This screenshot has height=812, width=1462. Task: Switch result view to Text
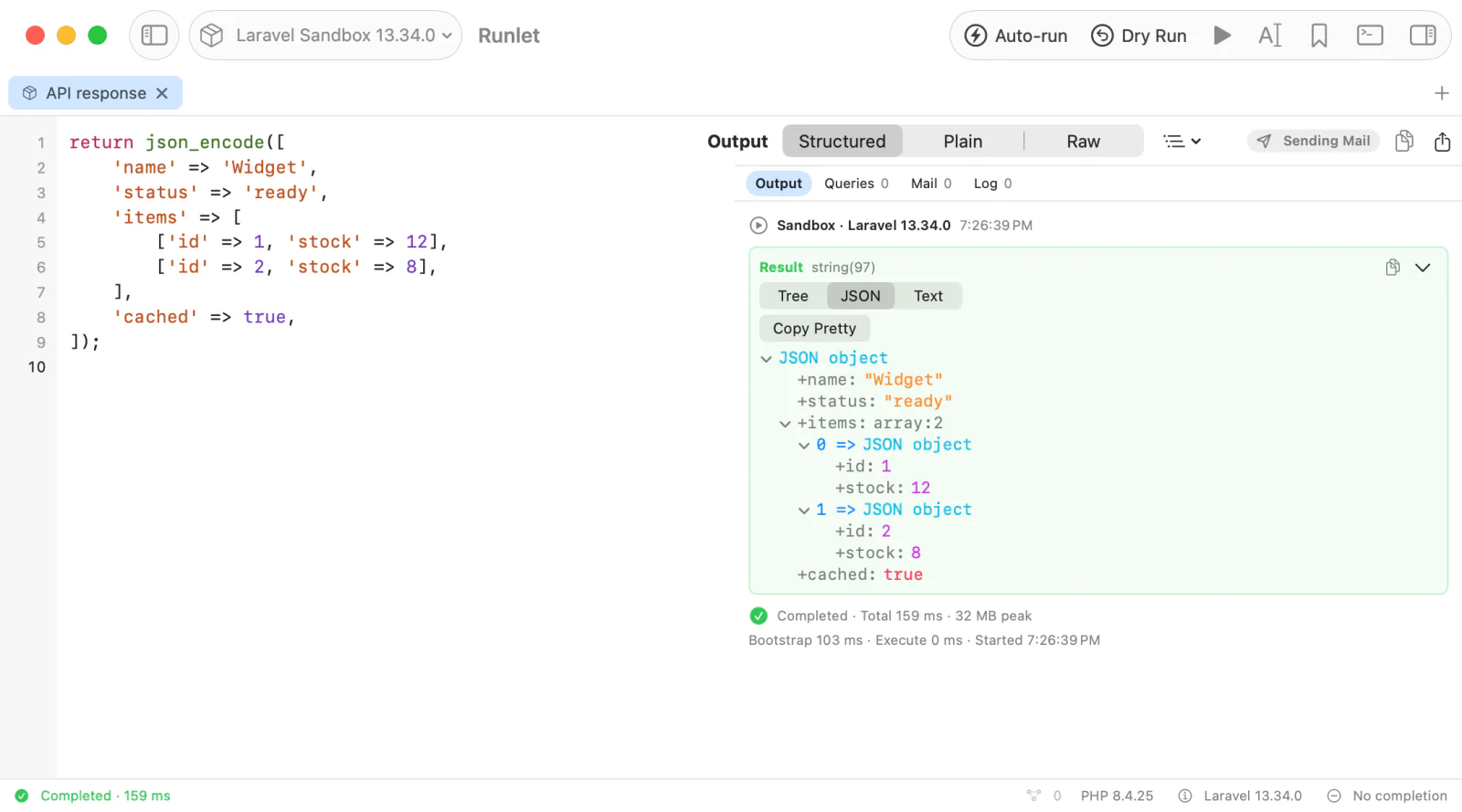coord(928,296)
